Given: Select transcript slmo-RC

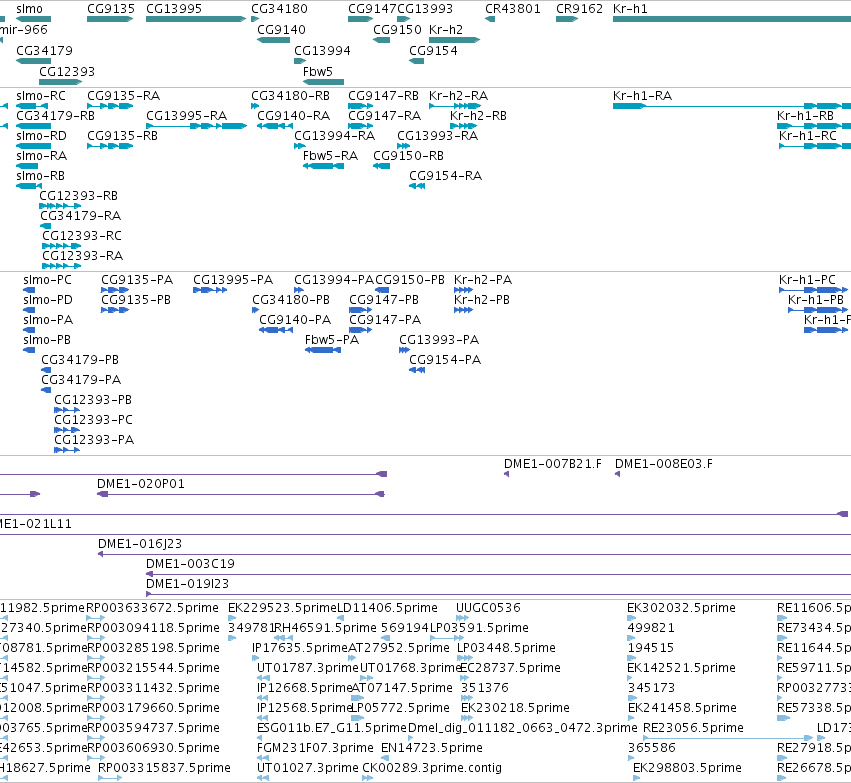Looking at the screenshot, I should point(41,96).
